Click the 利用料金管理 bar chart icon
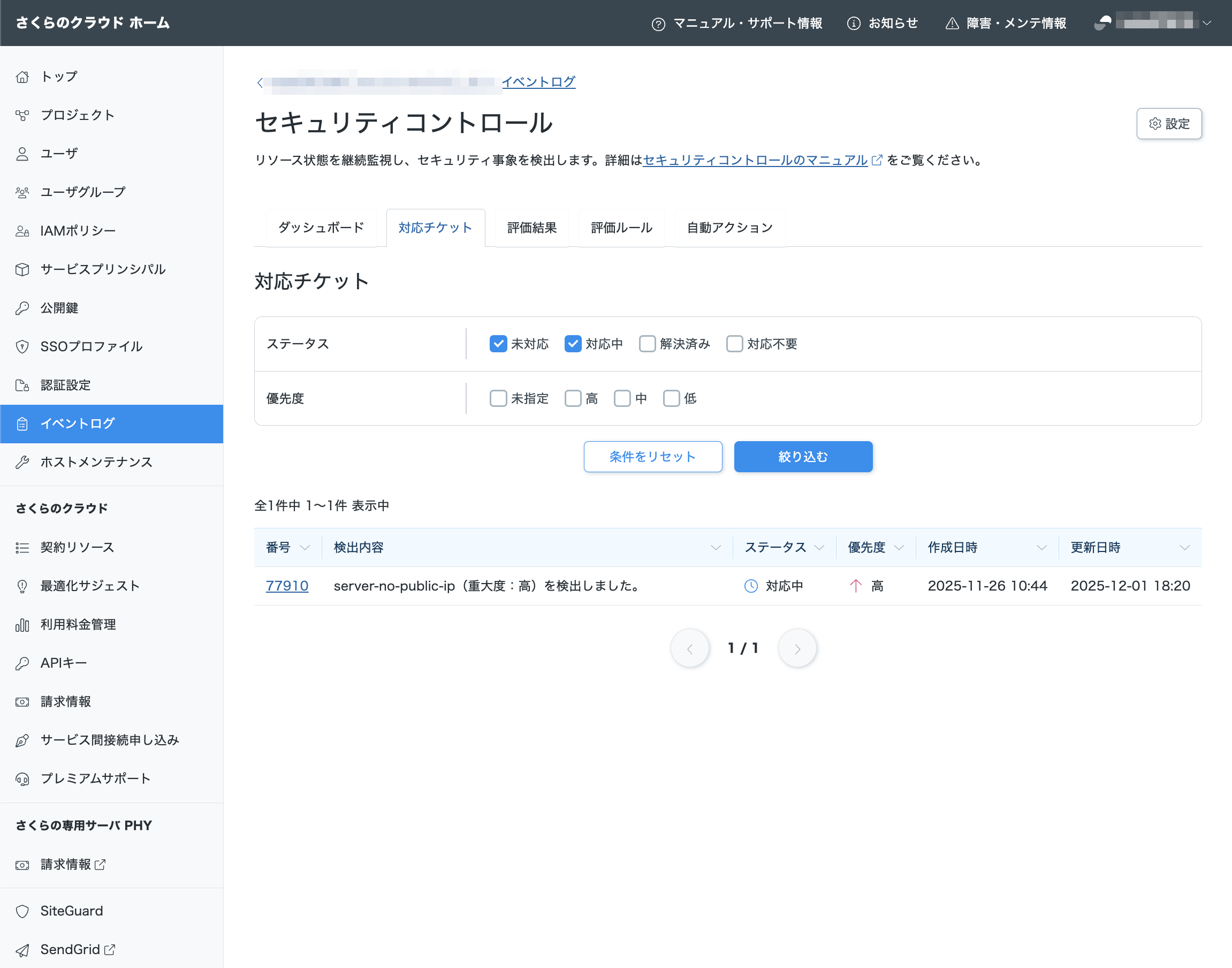 click(x=22, y=625)
